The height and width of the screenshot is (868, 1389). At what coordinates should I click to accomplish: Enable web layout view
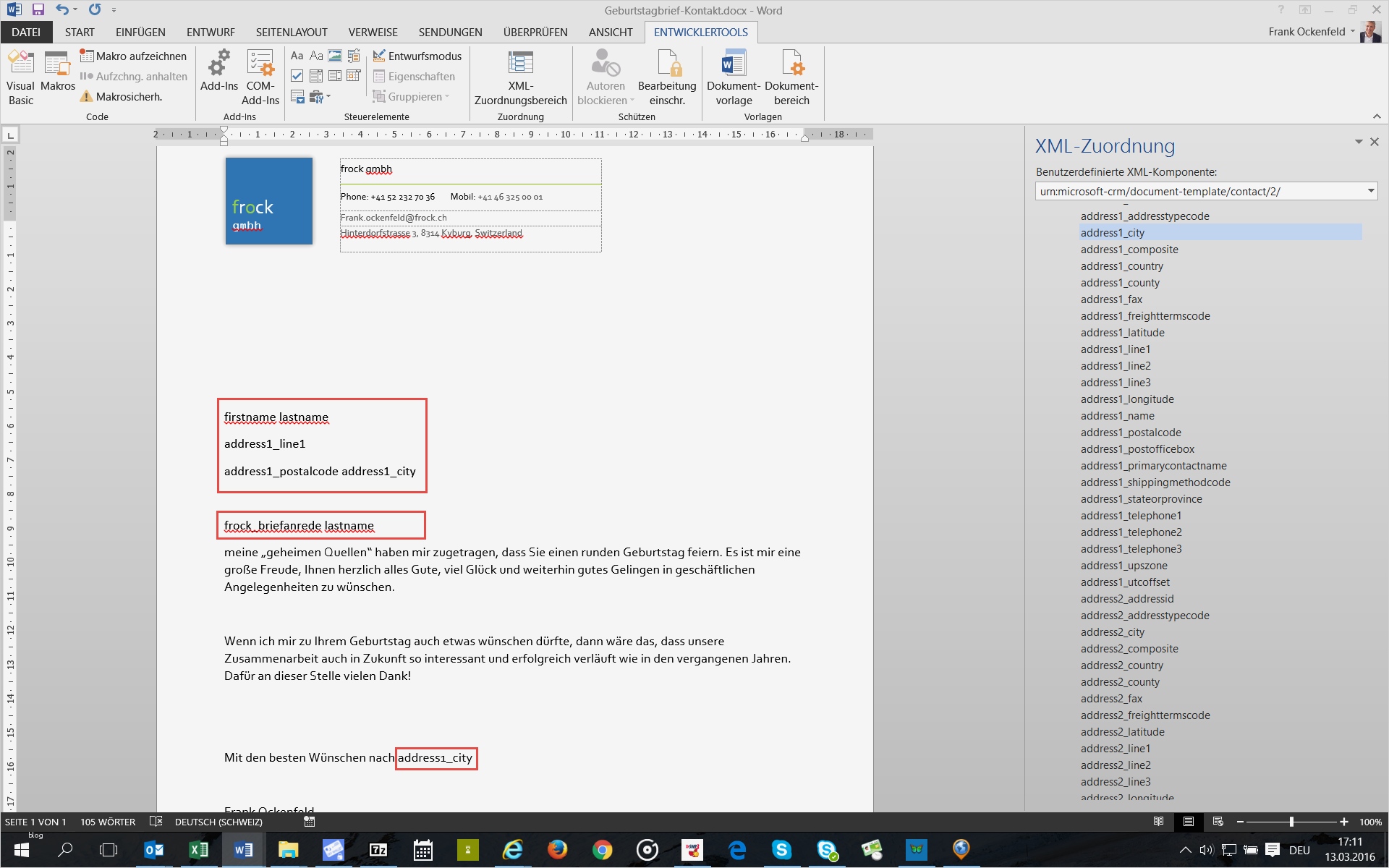click(x=1218, y=822)
